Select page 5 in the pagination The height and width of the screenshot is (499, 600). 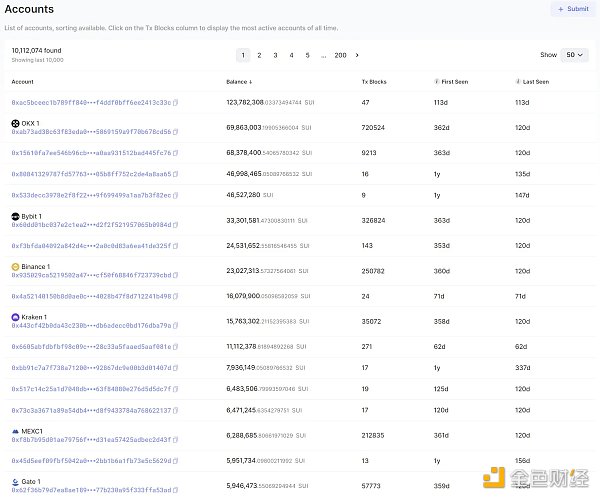point(307,55)
